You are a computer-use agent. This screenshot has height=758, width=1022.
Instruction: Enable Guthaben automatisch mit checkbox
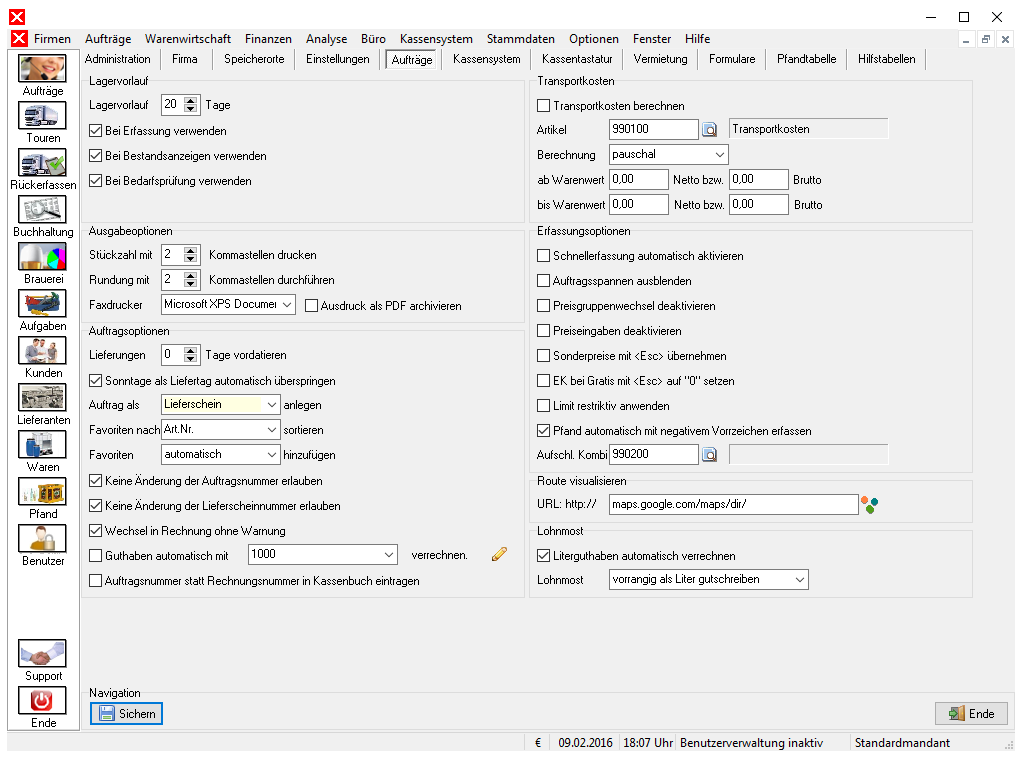96,556
